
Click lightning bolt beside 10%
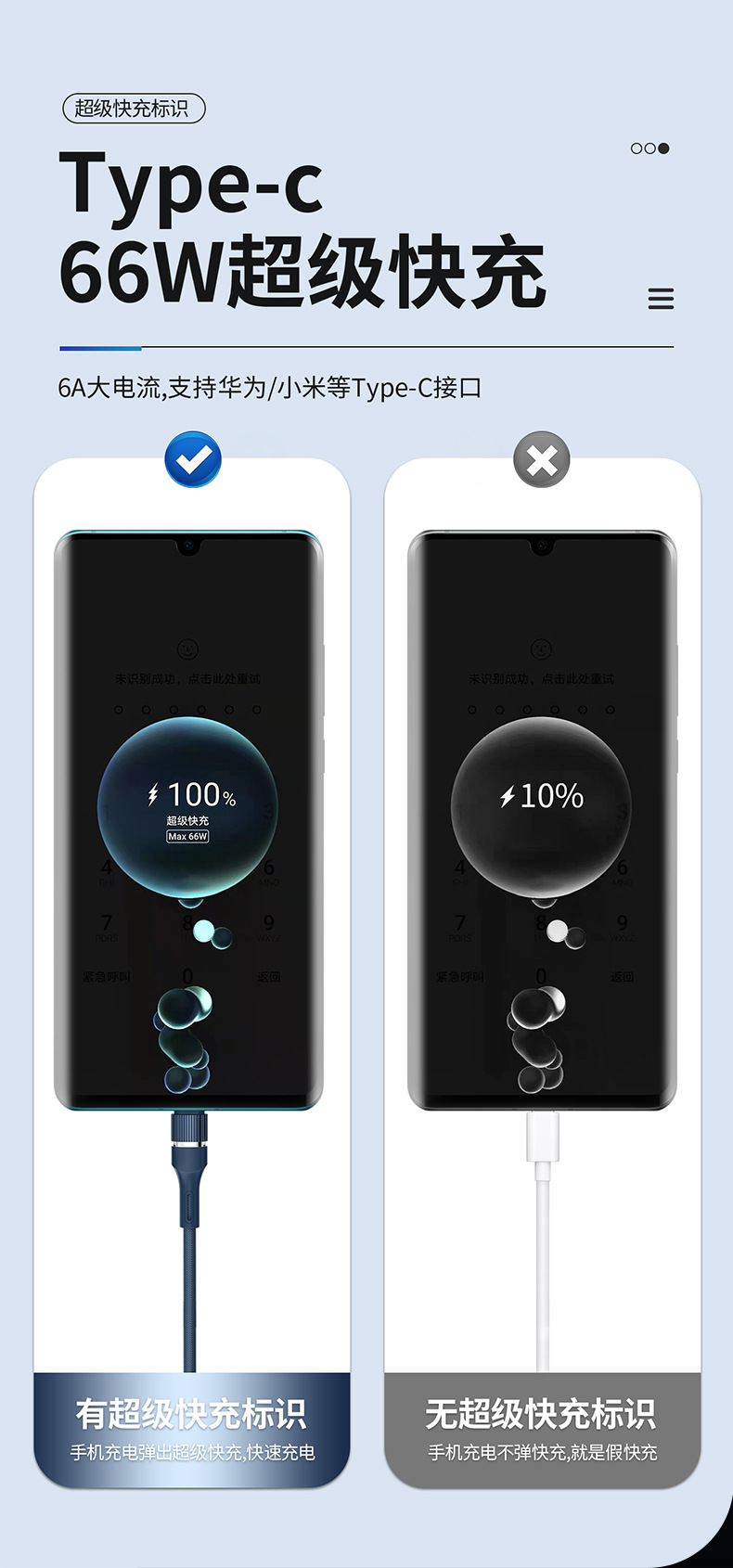(x=507, y=796)
